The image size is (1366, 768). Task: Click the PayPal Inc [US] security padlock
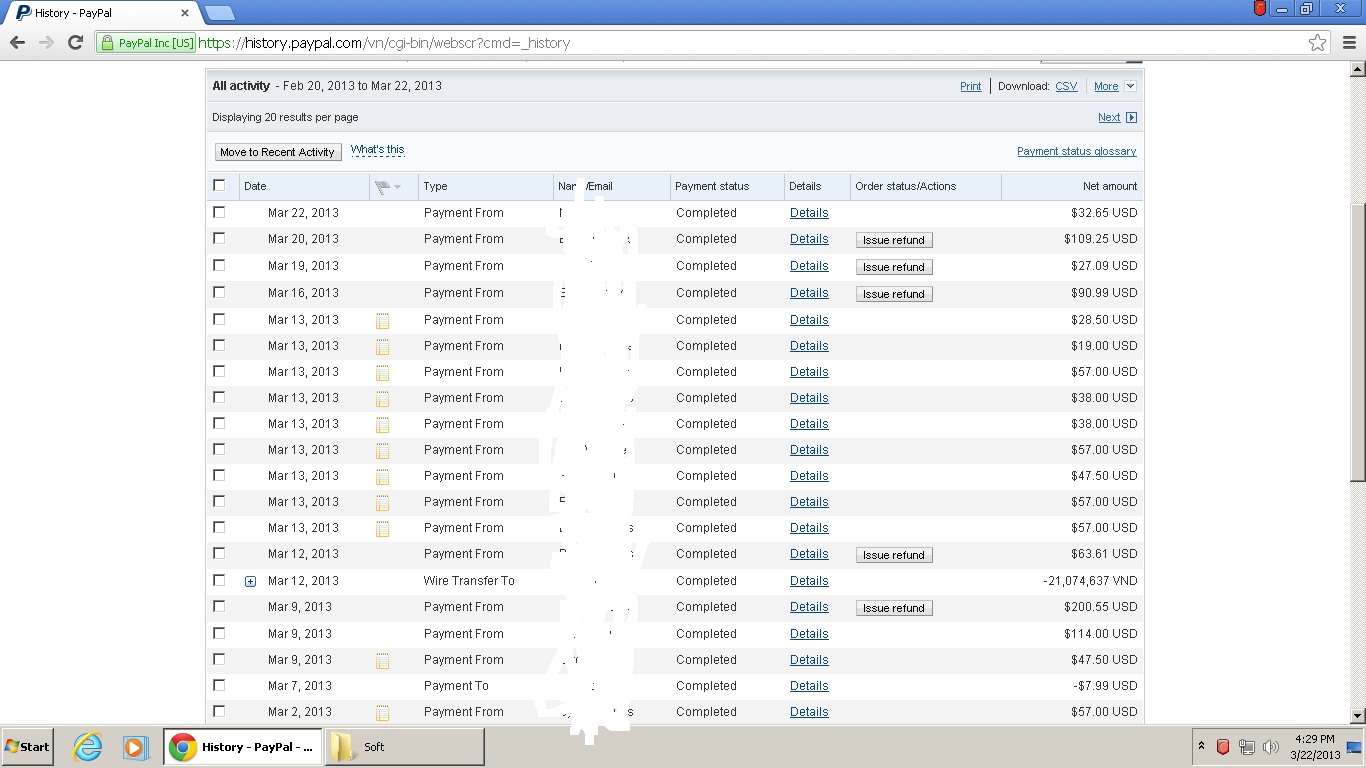coord(107,43)
